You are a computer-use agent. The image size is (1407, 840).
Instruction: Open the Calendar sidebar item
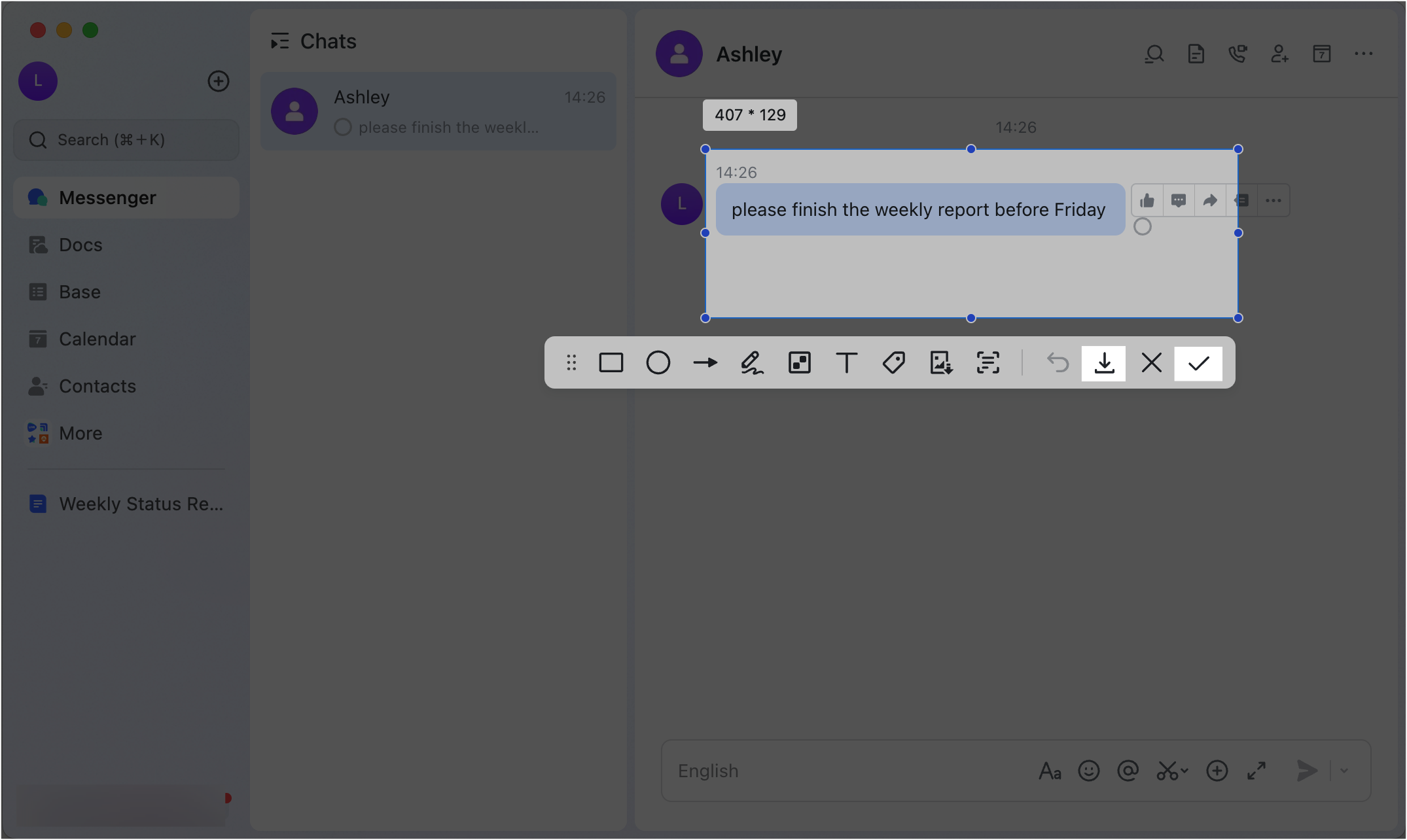point(97,339)
